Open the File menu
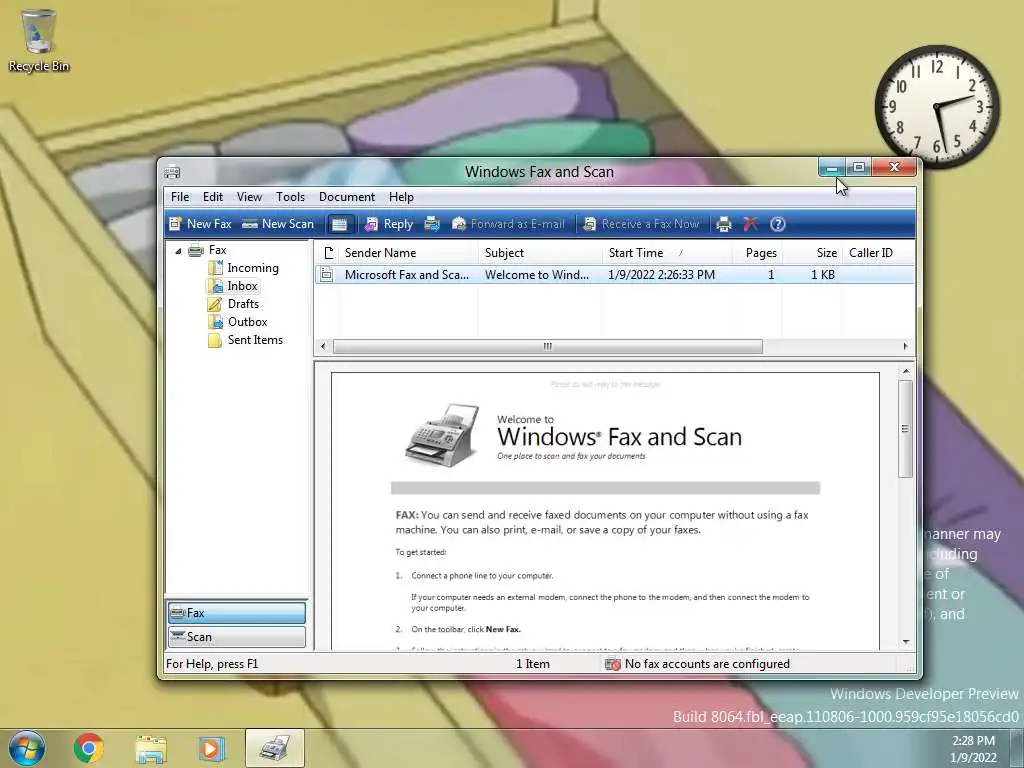The image size is (1024, 768). coord(180,197)
